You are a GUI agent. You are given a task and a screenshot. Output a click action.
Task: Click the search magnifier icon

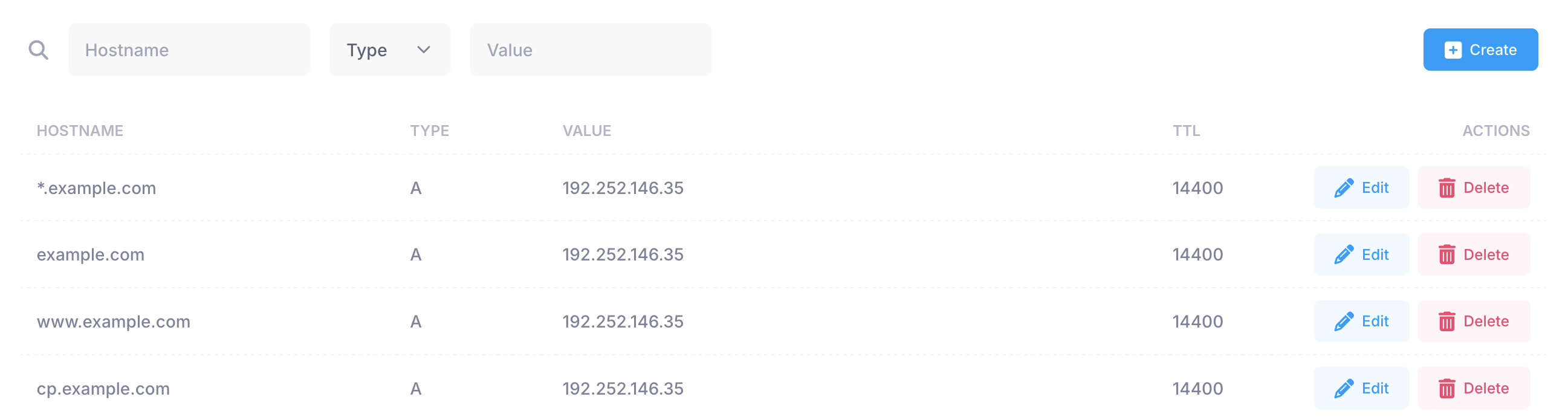click(x=38, y=50)
